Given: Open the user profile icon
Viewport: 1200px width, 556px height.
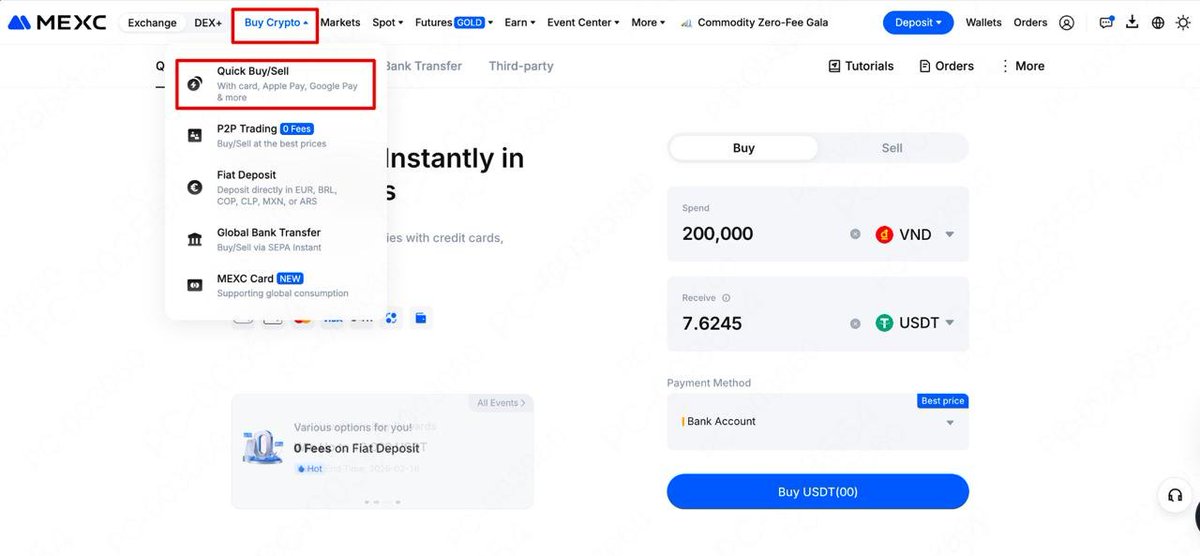Looking at the screenshot, I should pos(1067,22).
